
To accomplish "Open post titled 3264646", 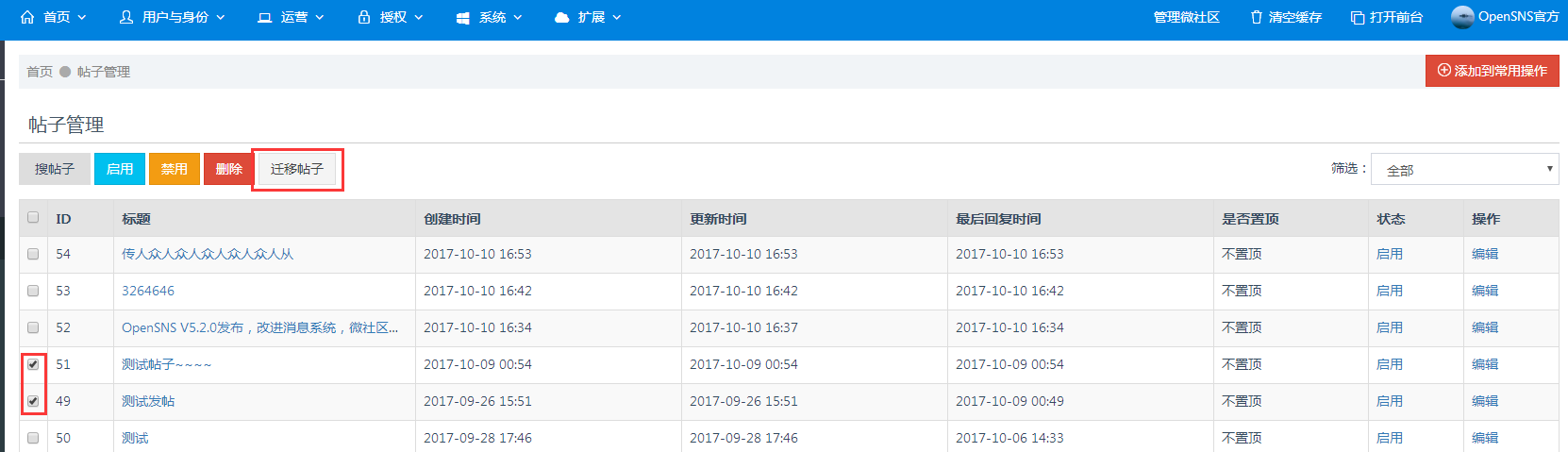I will [148, 291].
